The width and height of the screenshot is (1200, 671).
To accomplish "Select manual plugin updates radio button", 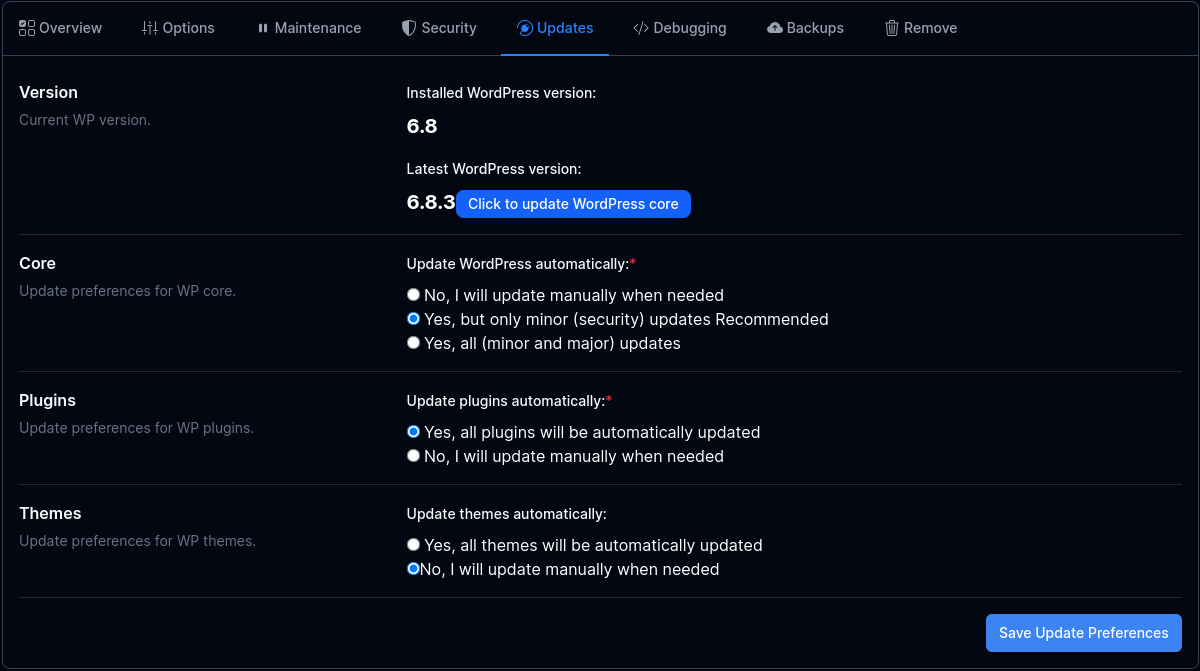I will (413, 456).
